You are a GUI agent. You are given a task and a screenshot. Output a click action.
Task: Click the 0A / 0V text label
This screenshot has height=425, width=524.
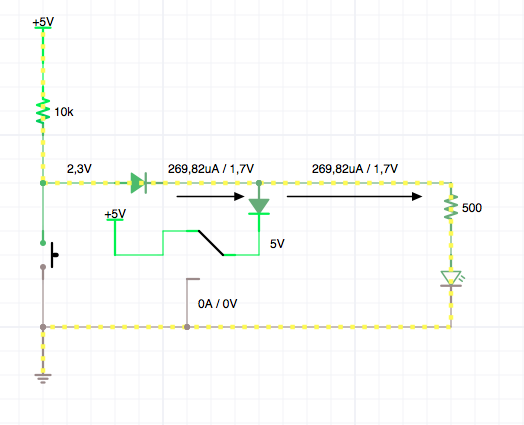(x=218, y=304)
